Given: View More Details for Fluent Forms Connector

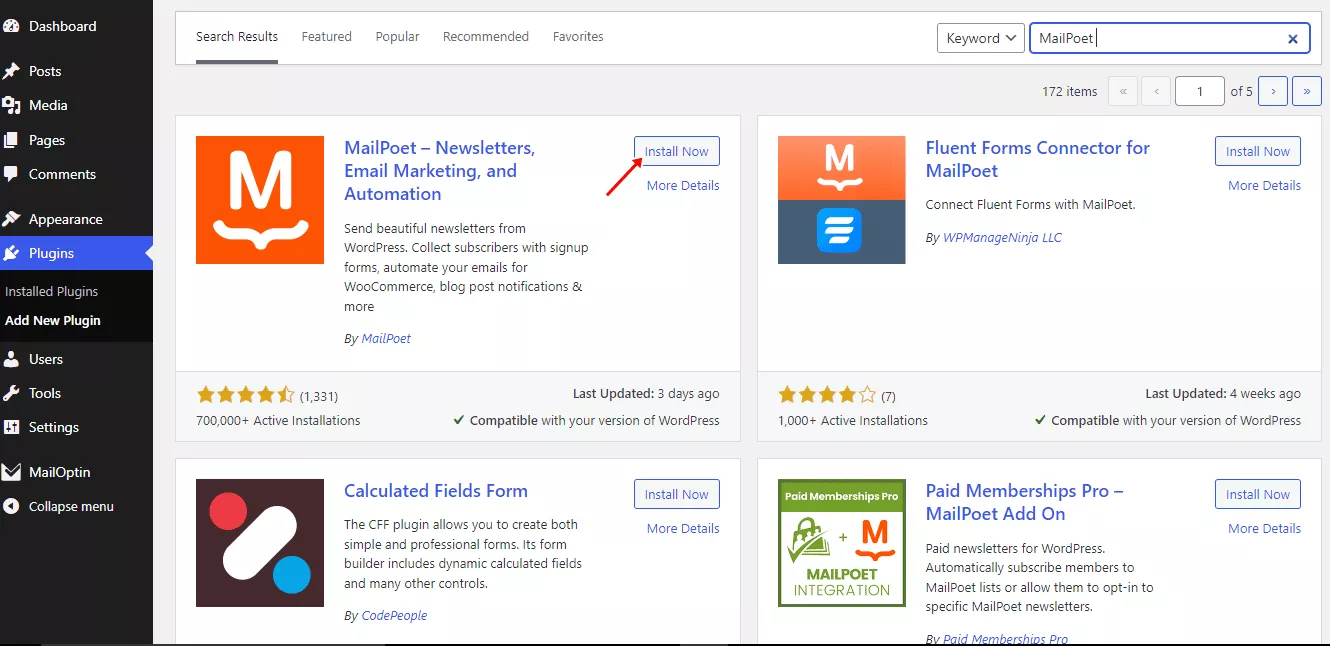Looking at the screenshot, I should click(x=1265, y=185).
